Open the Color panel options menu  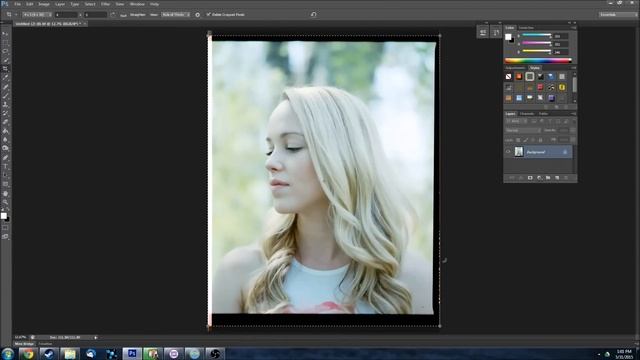tap(573, 28)
